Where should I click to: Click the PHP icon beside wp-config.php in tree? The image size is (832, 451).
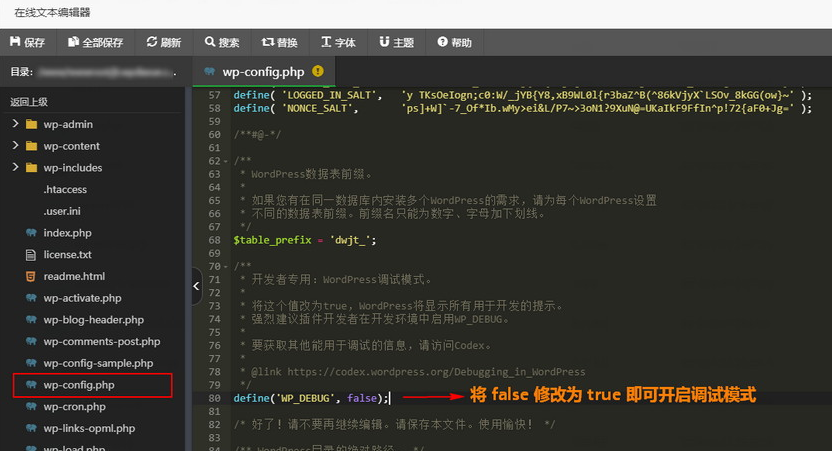pos(31,385)
